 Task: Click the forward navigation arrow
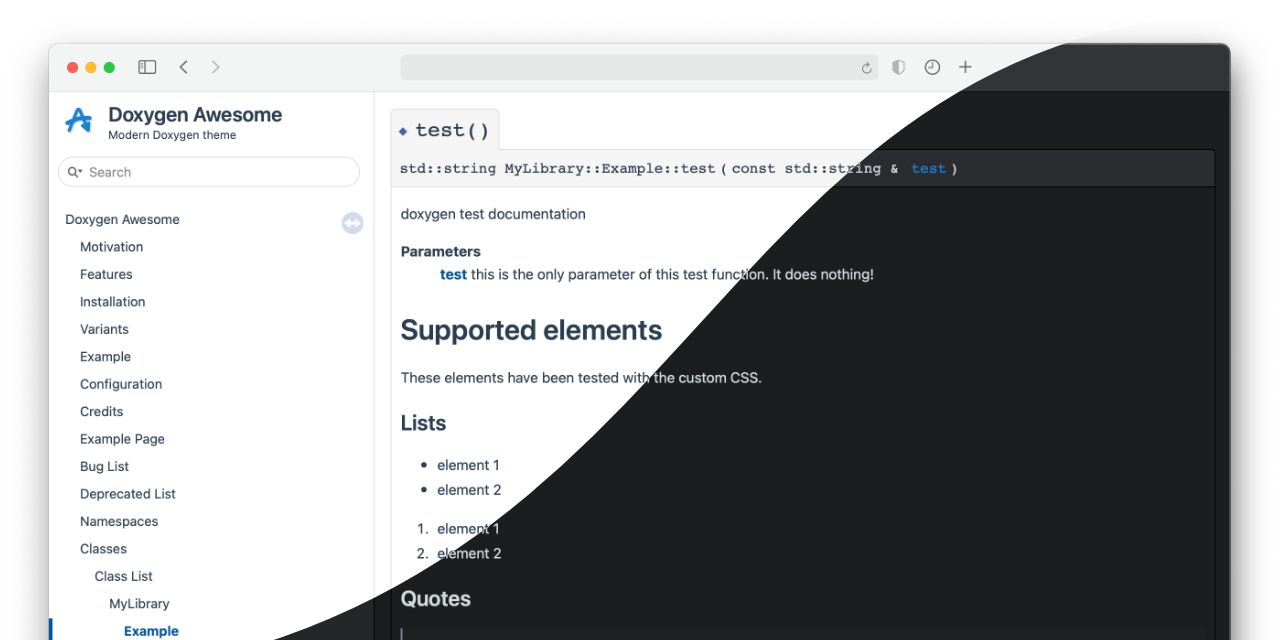(216, 67)
